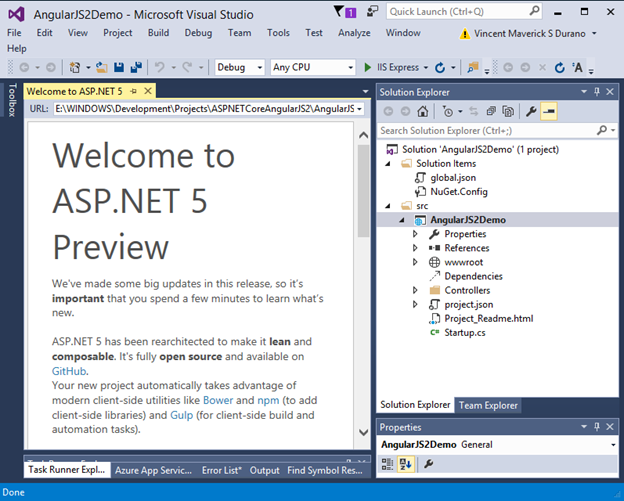Click the text size 'A' toolbar icon
Screen dimensions: 624x501
click(577, 68)
